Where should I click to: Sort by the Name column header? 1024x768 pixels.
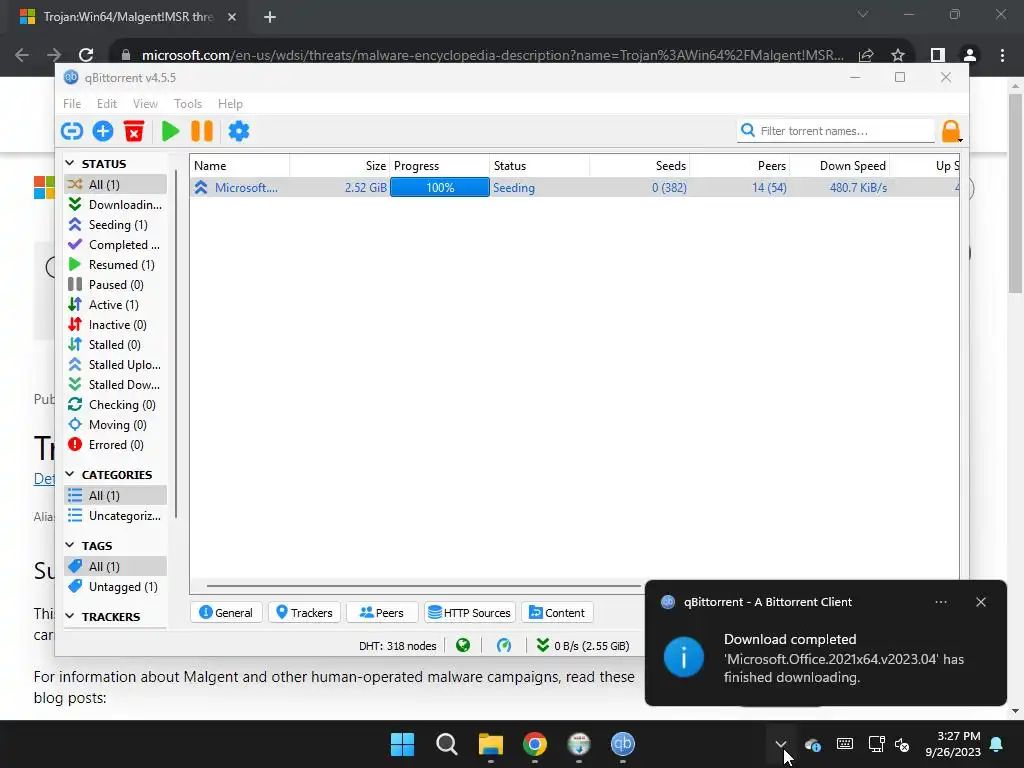(x=240, y=166)
